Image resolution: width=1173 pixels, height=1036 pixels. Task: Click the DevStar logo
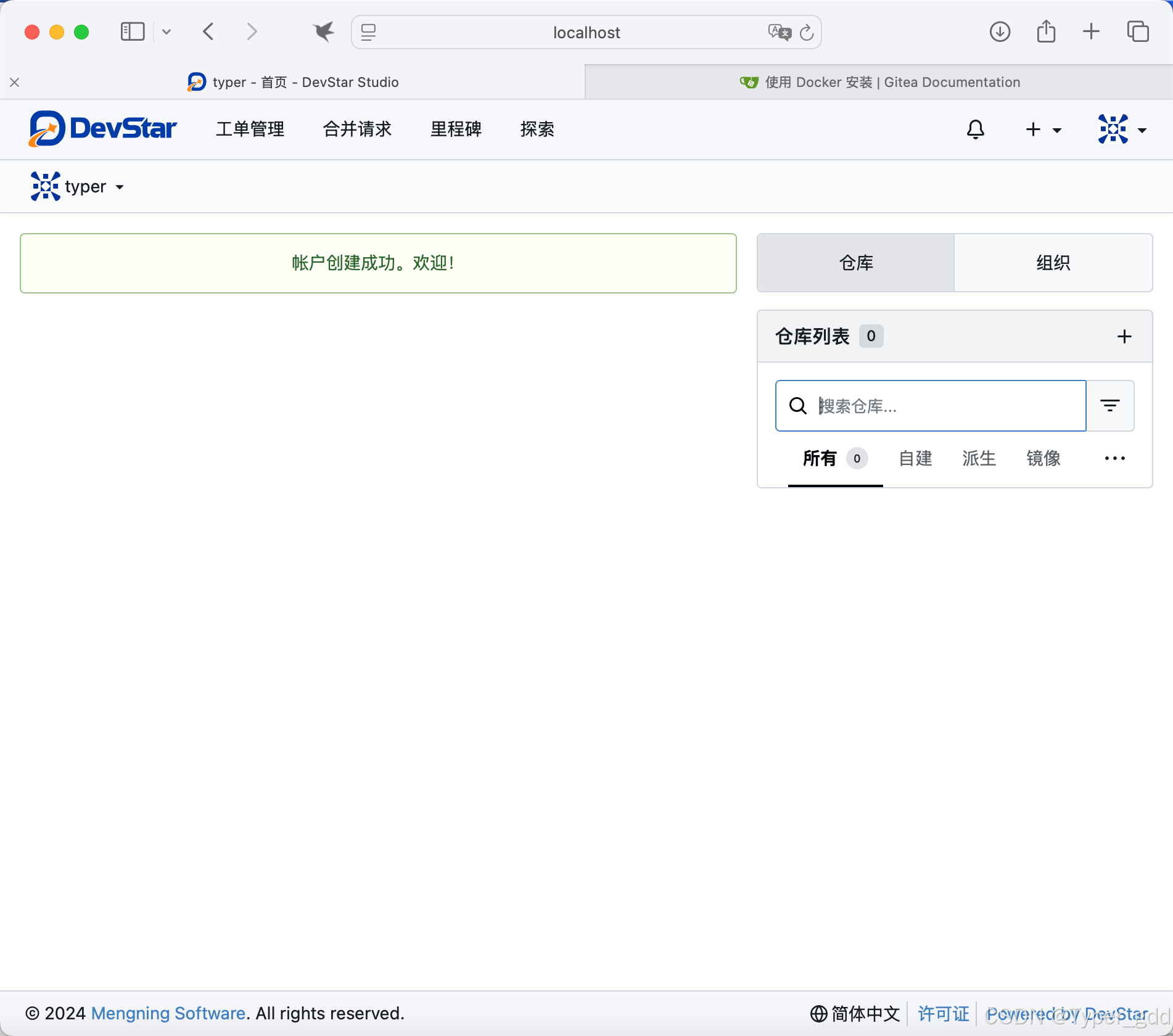pyautogui.click(x=102, y=128)
